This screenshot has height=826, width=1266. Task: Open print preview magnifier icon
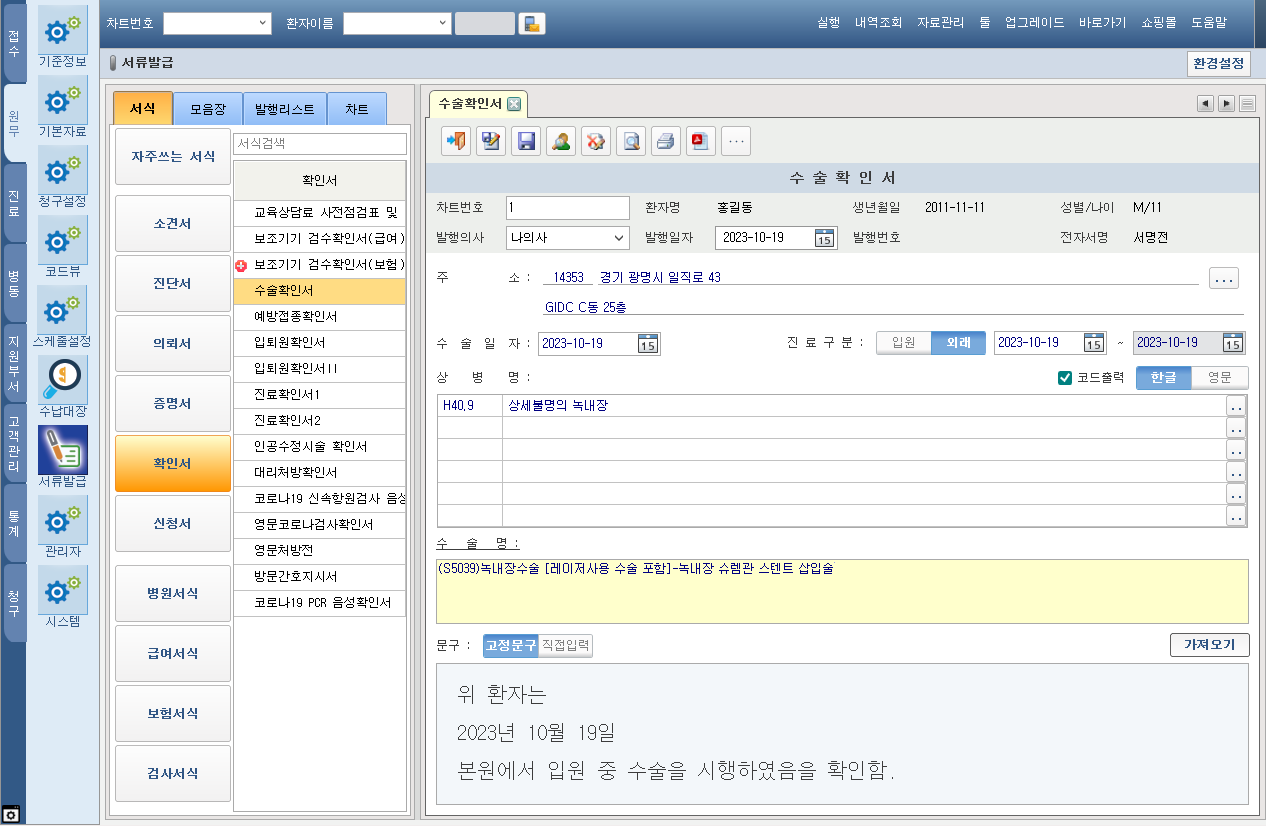tap(631, 142)
